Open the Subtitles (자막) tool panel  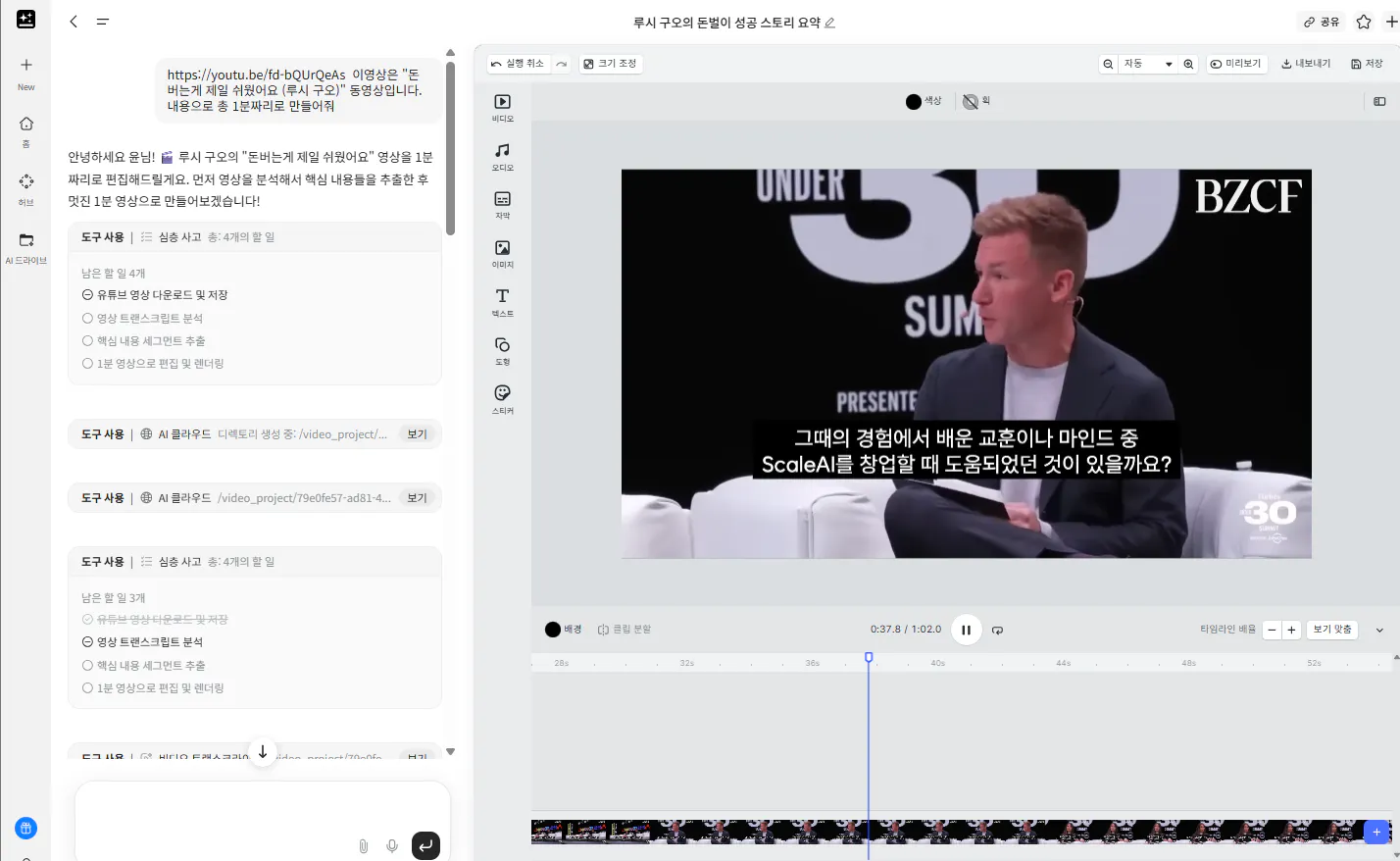(502, 205)
